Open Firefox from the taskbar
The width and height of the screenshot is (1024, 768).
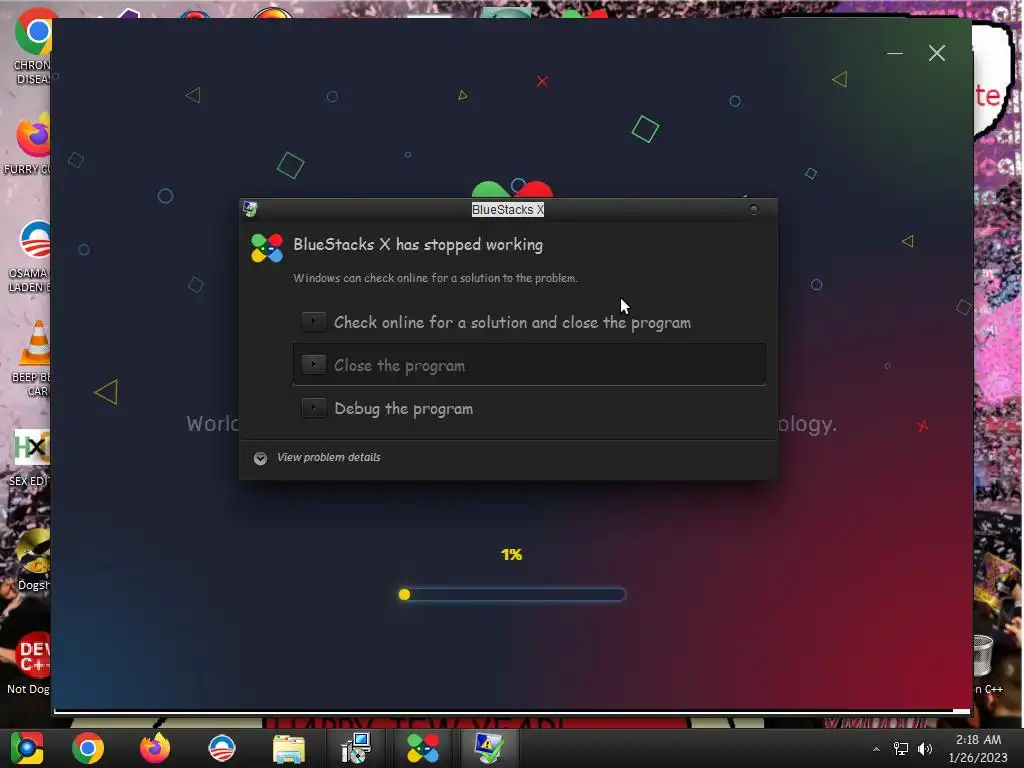(x=155, y=748)
